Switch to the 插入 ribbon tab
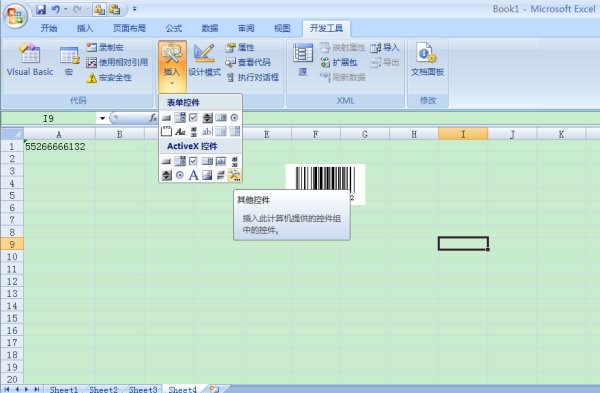This screenshot has height=393, width=600. pos(85,28)
